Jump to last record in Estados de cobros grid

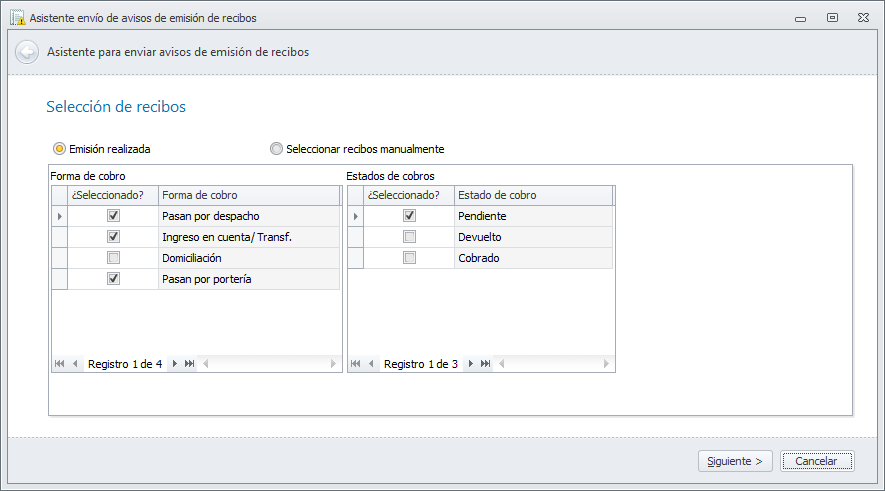[486, 364]
